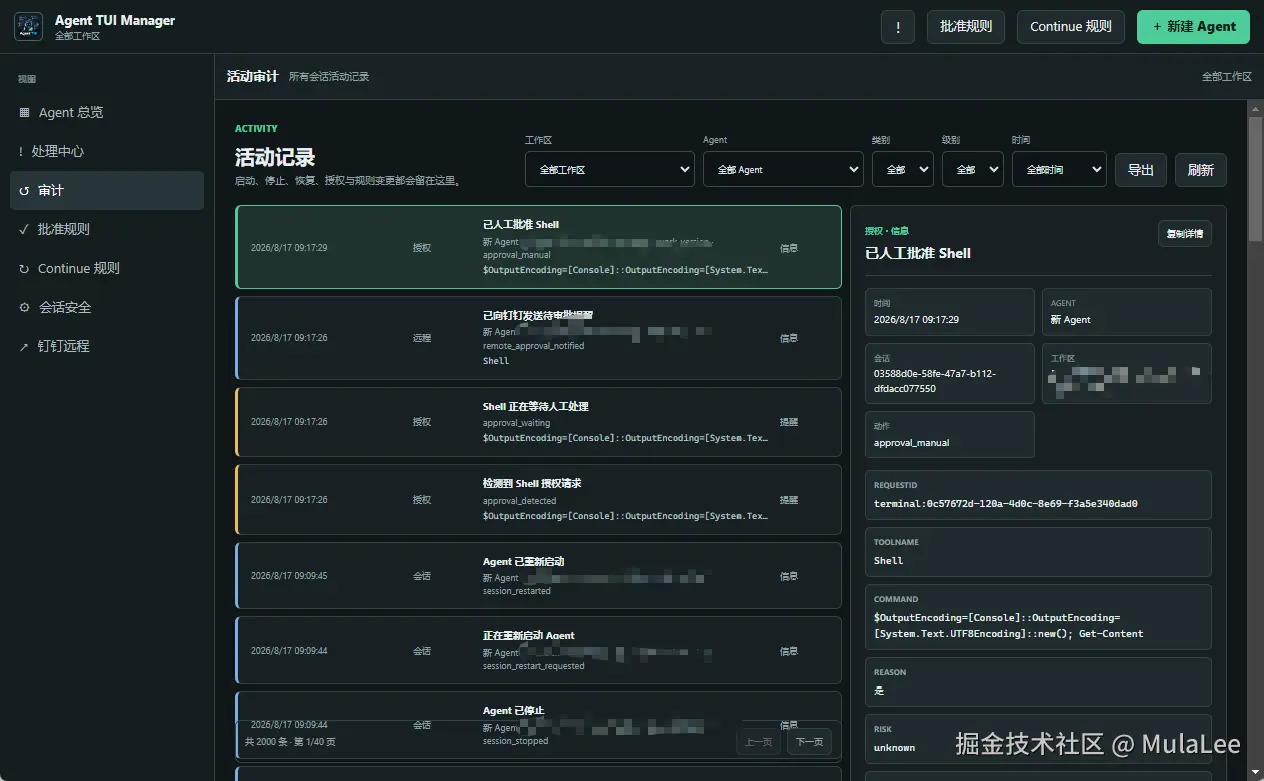
Task: Open the 级别 filter dropdown
Action: (972, 169)
